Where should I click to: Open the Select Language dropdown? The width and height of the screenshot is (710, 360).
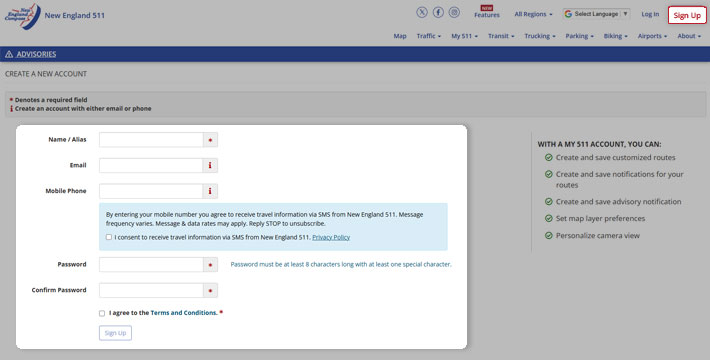coord(596,14)
